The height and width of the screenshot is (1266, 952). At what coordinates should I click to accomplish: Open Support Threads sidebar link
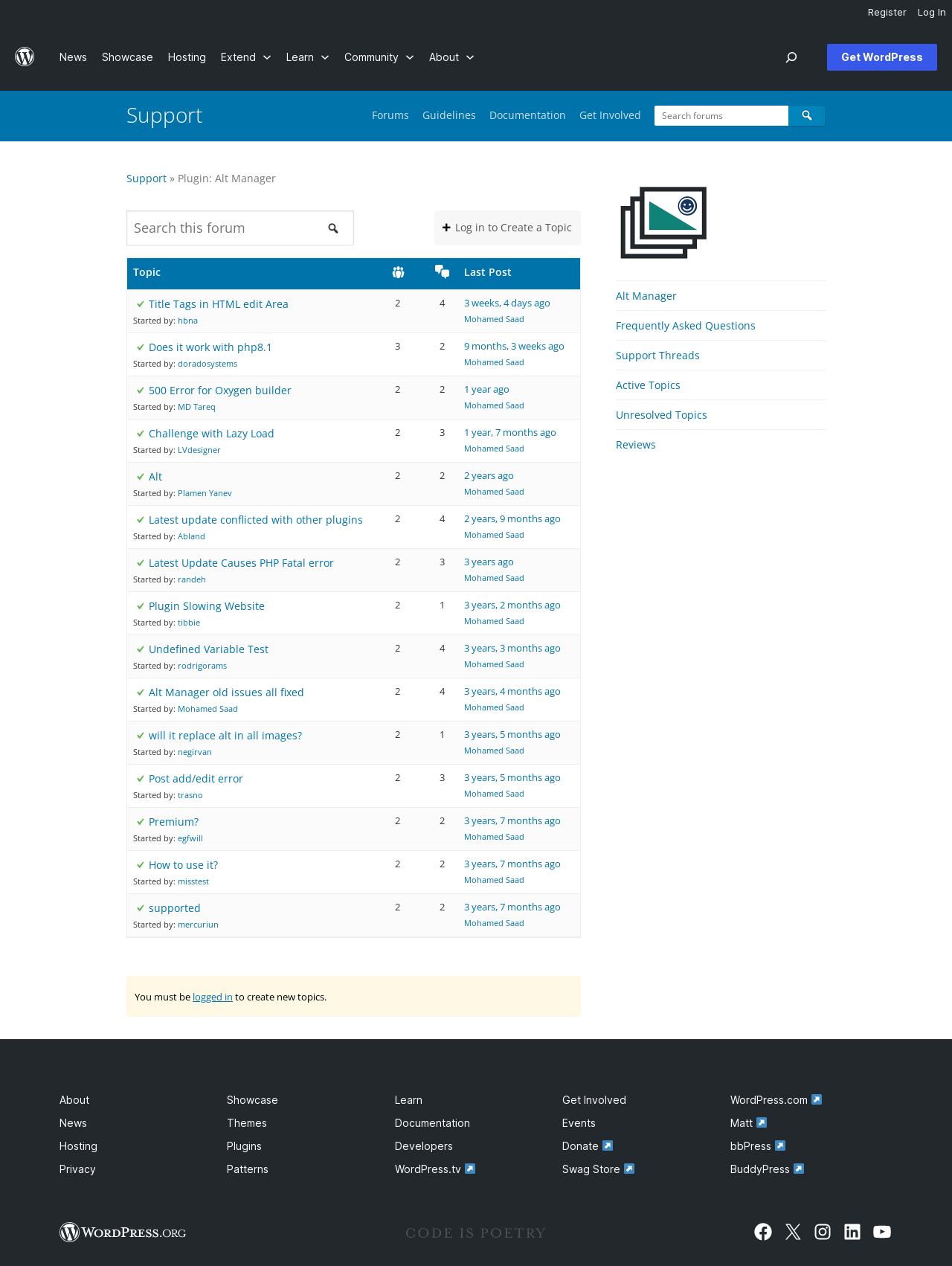657,356
